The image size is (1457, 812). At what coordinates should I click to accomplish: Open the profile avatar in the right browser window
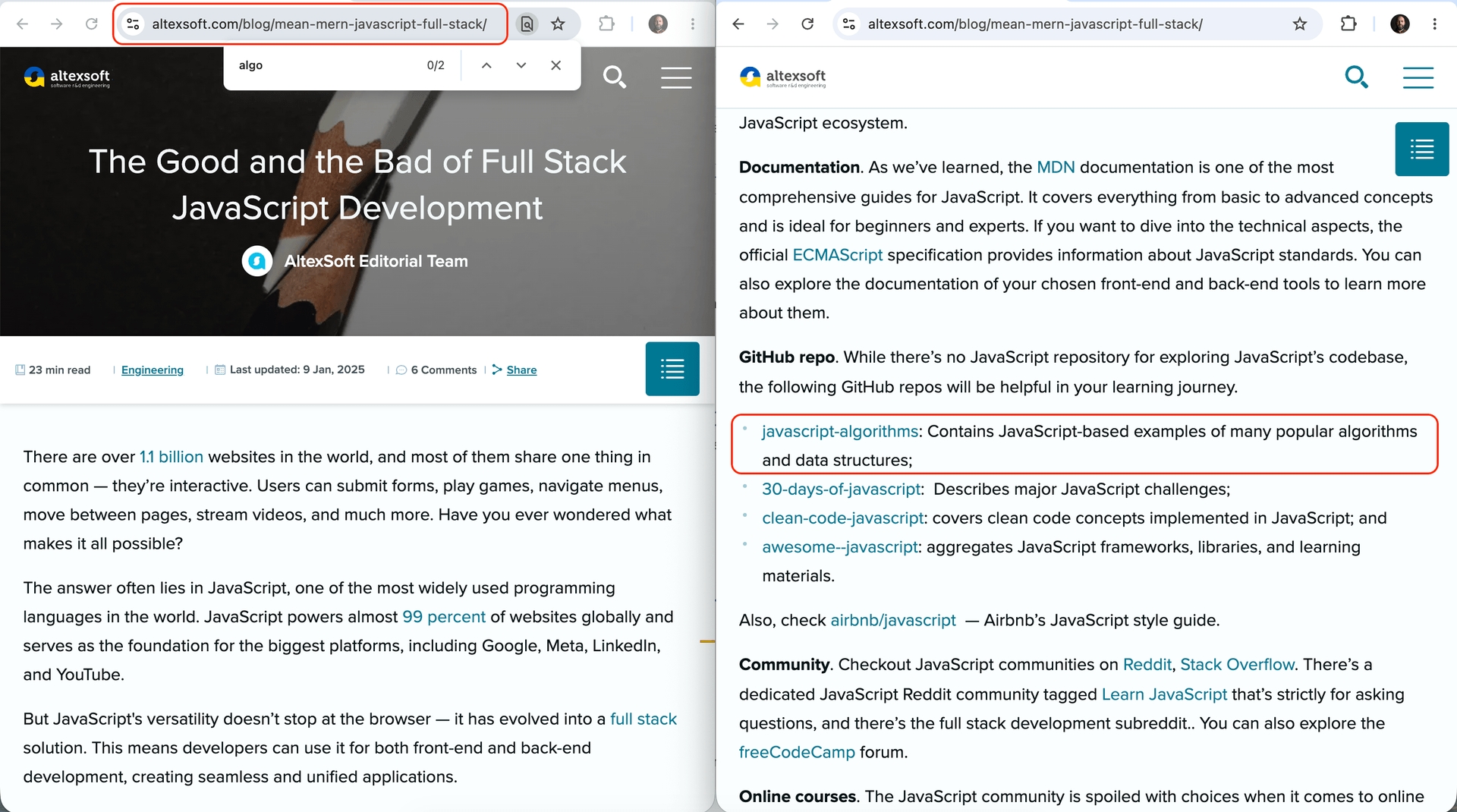coord(1400,24)
